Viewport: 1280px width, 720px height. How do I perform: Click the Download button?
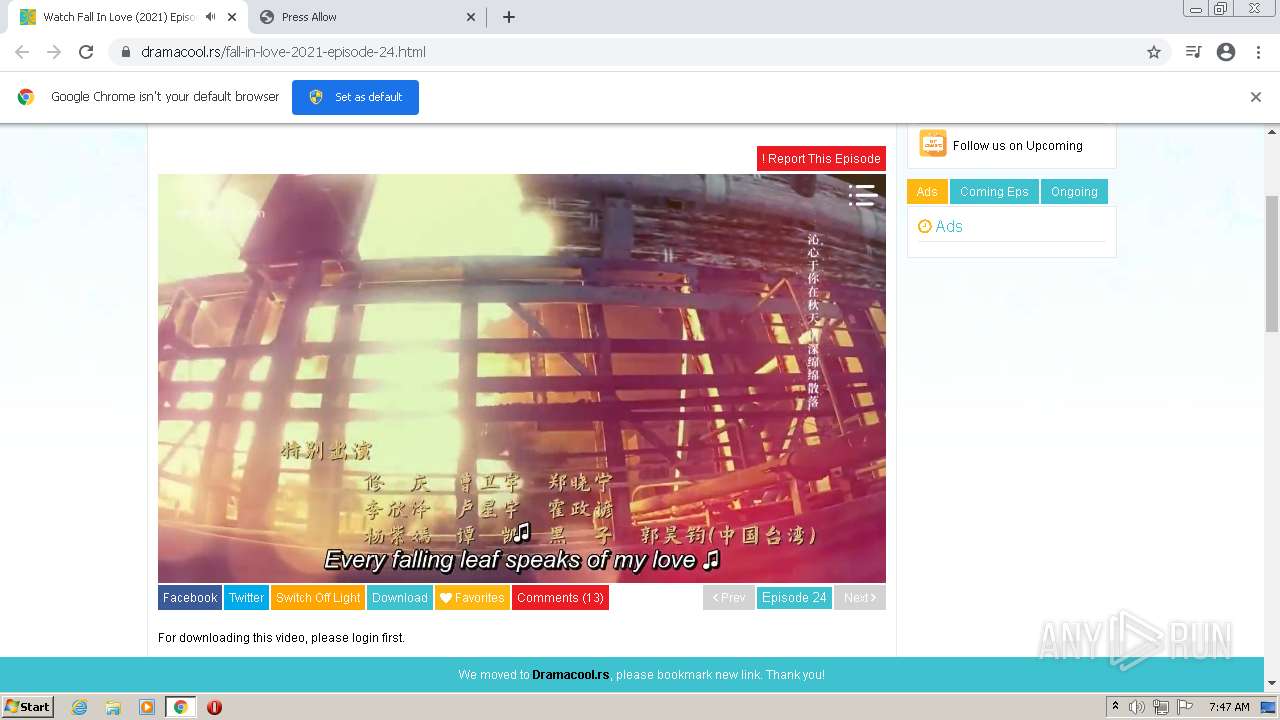tap(400, 597)
